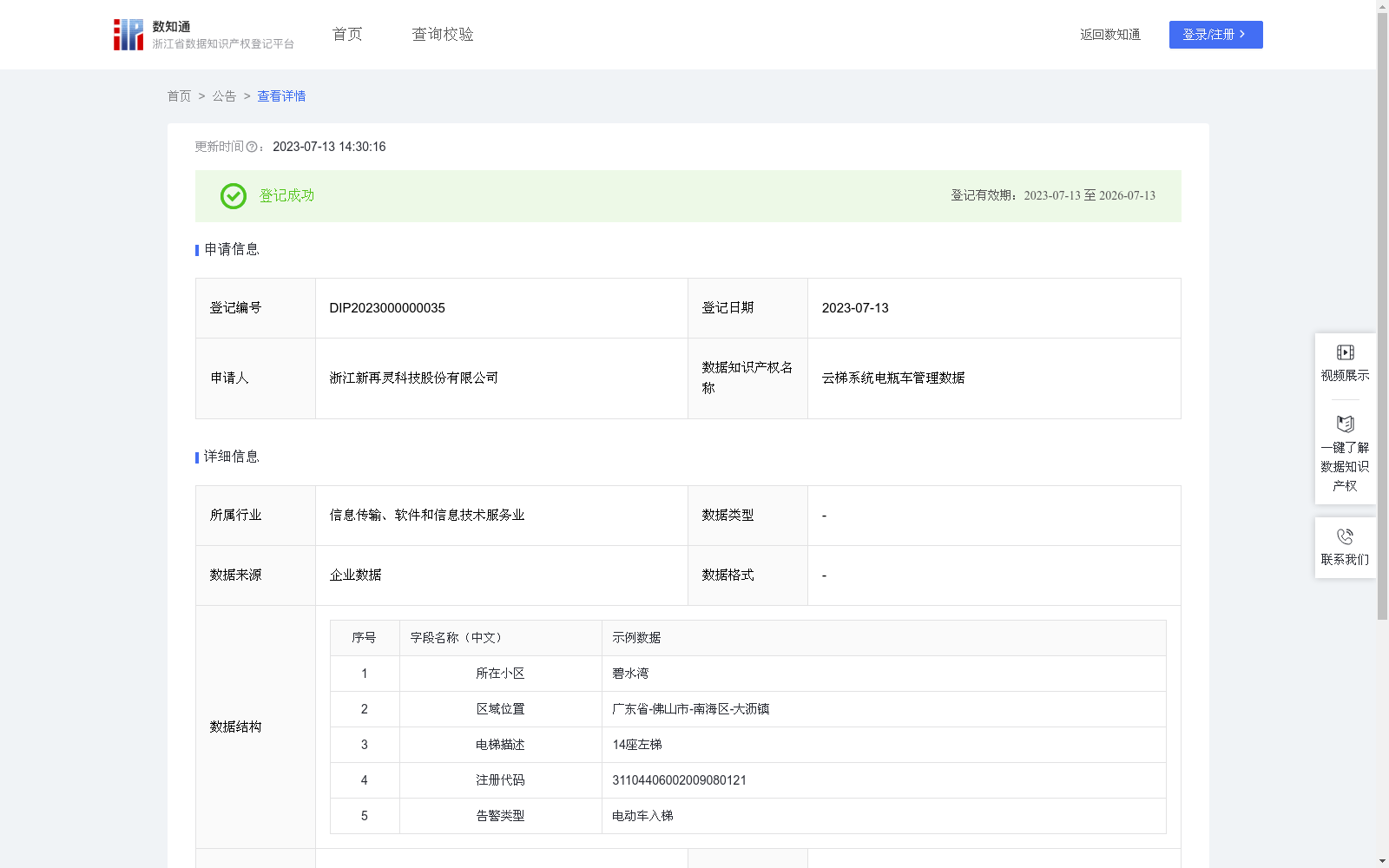Select applicant 浙江新再灵科技股份有限公司
The height and width of the screenshot is (868, 1389).
tap(414, 378)
